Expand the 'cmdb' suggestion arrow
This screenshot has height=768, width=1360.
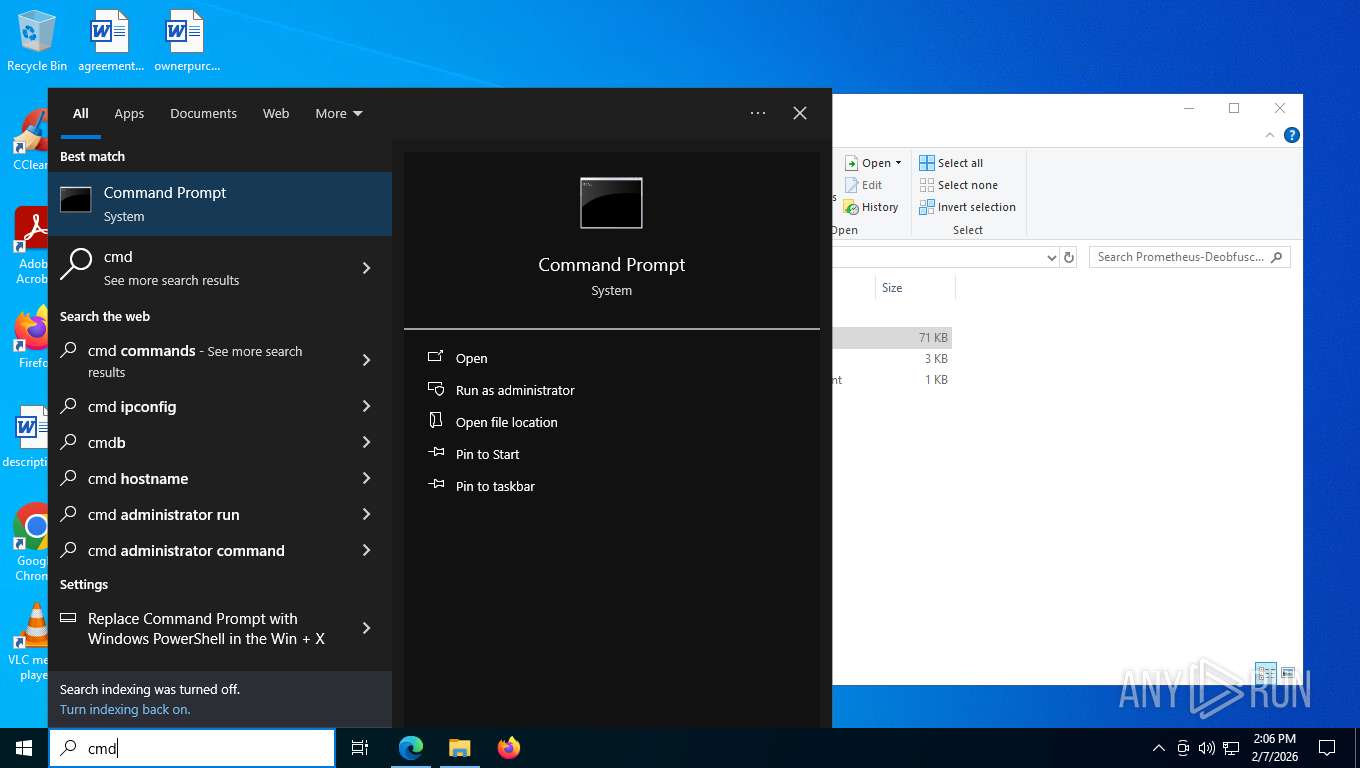[366, 442]
